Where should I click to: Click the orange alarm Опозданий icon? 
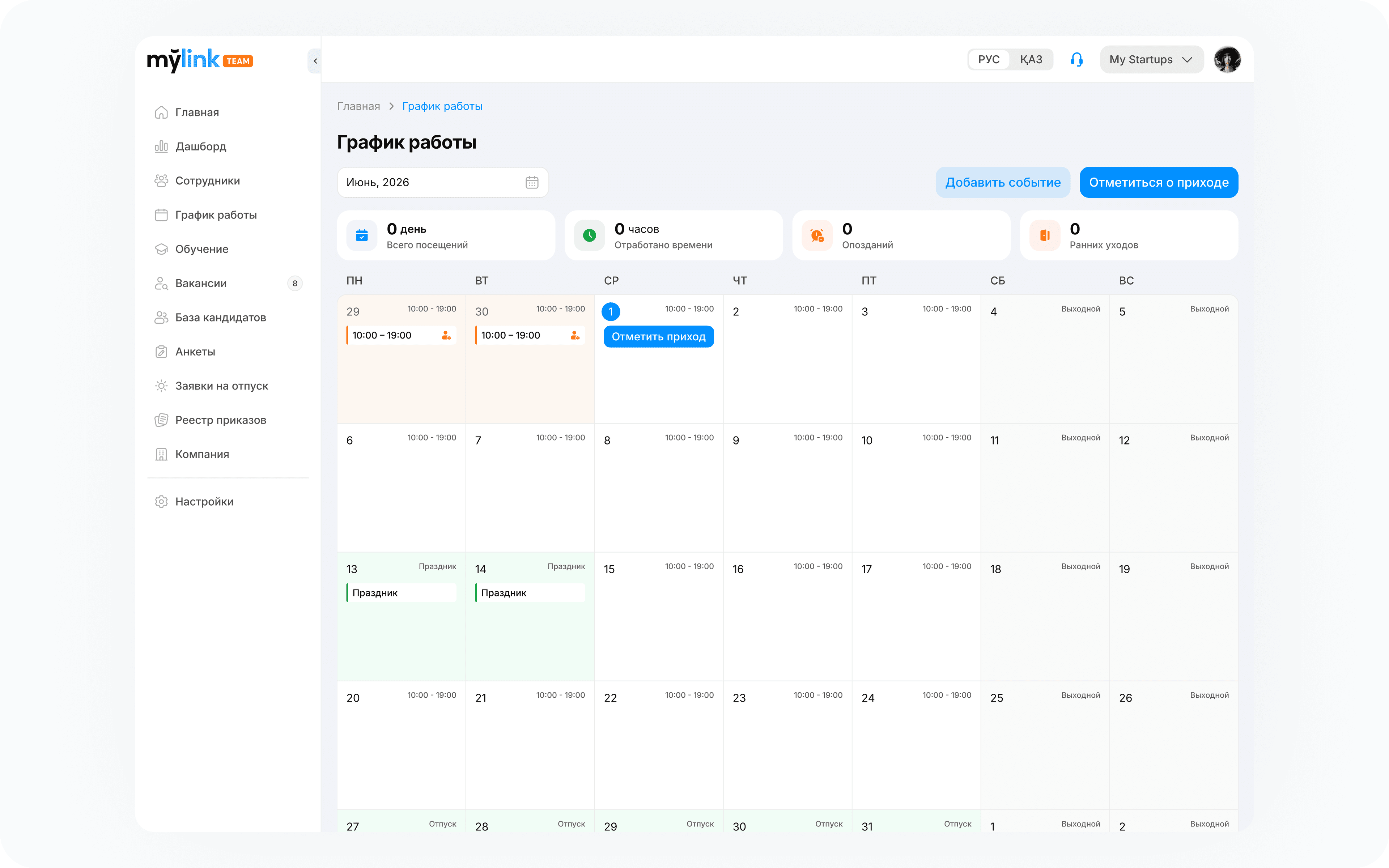817,235
